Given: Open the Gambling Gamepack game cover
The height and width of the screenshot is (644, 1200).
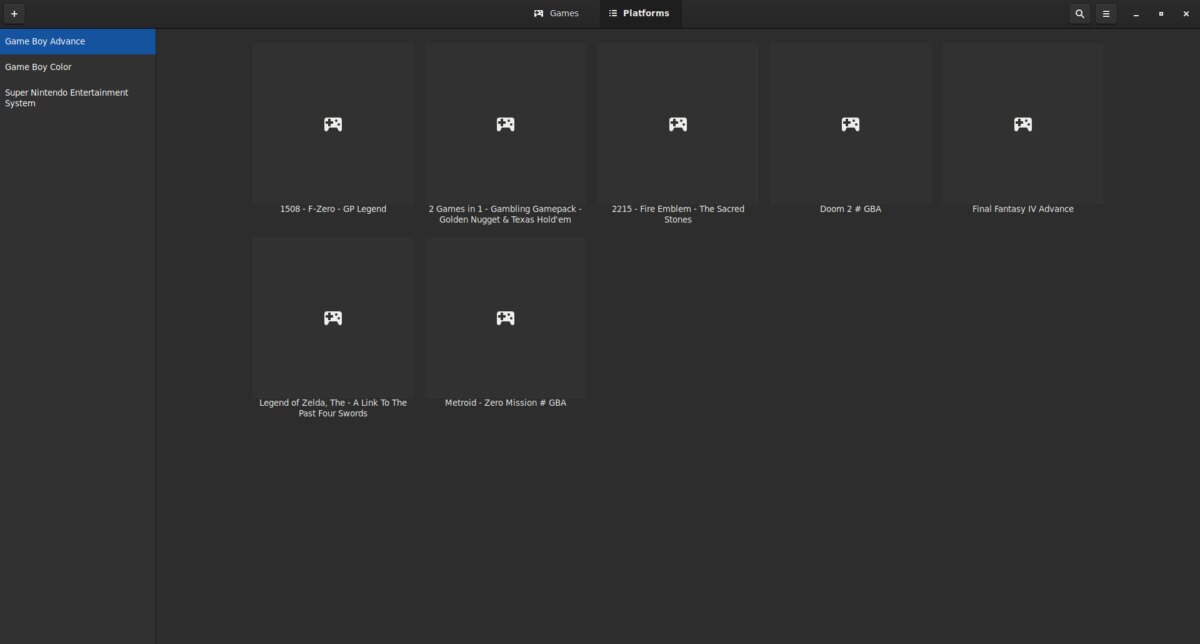Looking at the screenshot, I should pos(505,124).
